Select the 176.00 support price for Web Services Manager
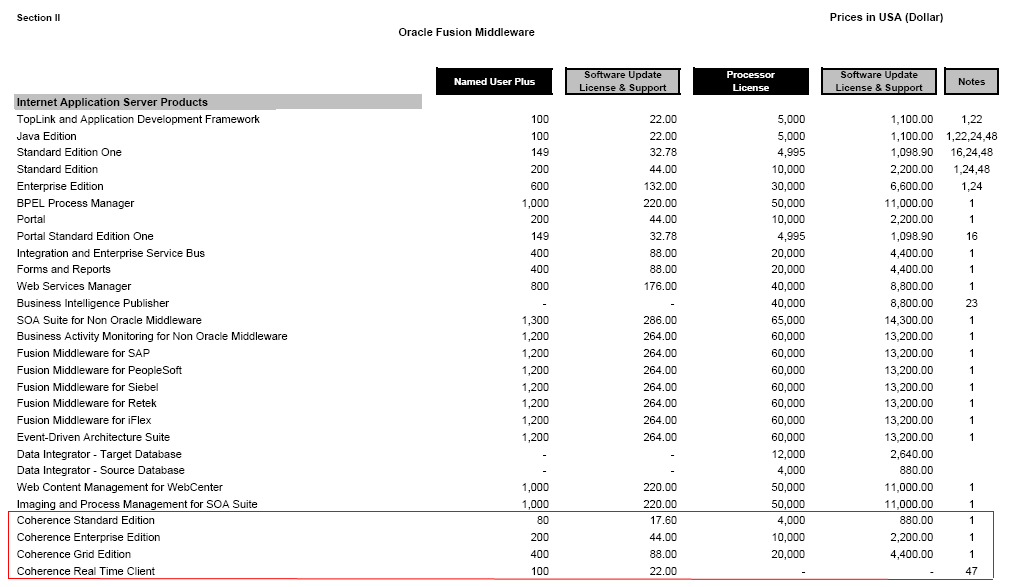This screenshot has width=1015, height=587. 660,286
